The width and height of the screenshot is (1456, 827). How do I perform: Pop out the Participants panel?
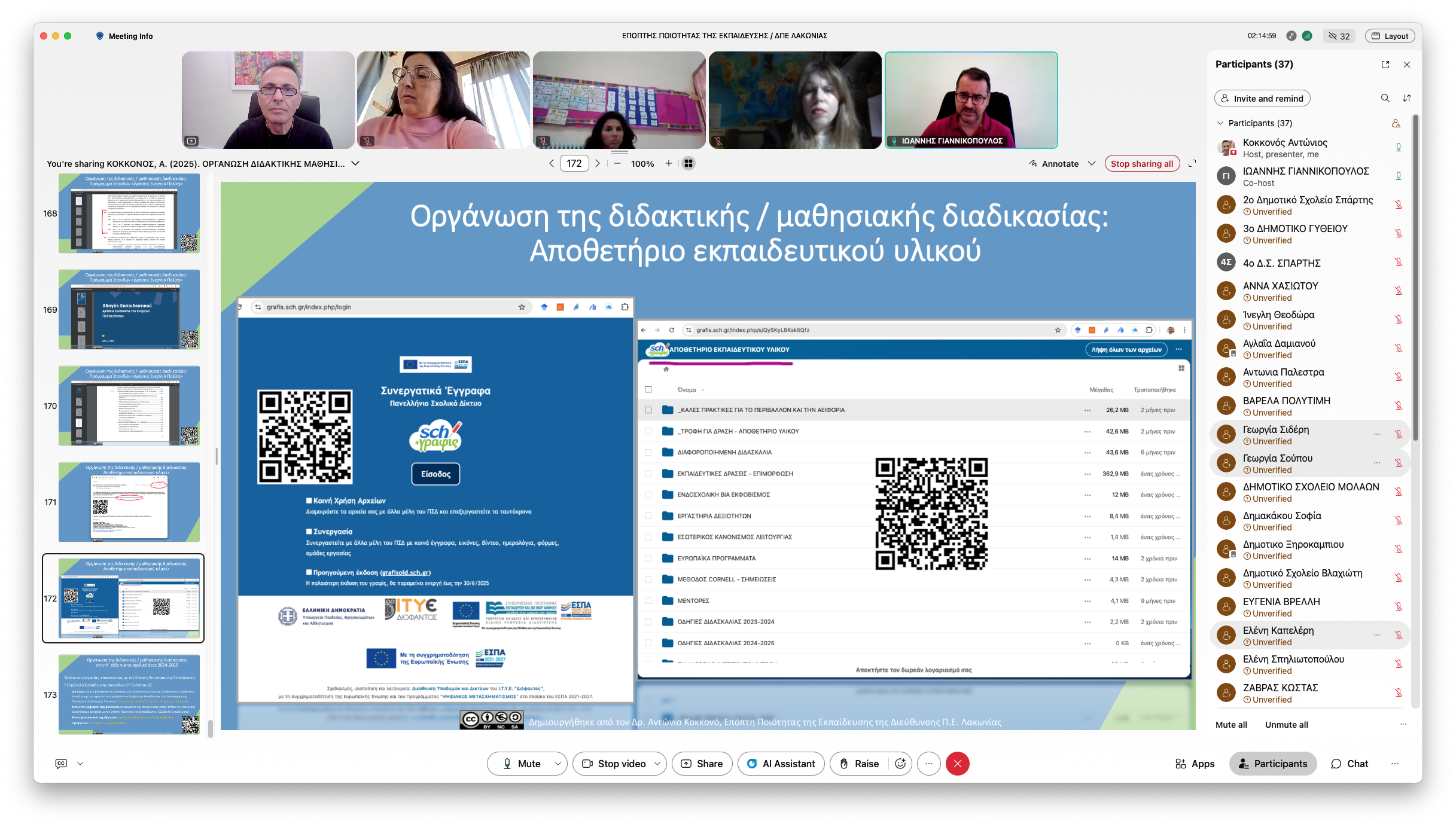[x=1385, y=65]
